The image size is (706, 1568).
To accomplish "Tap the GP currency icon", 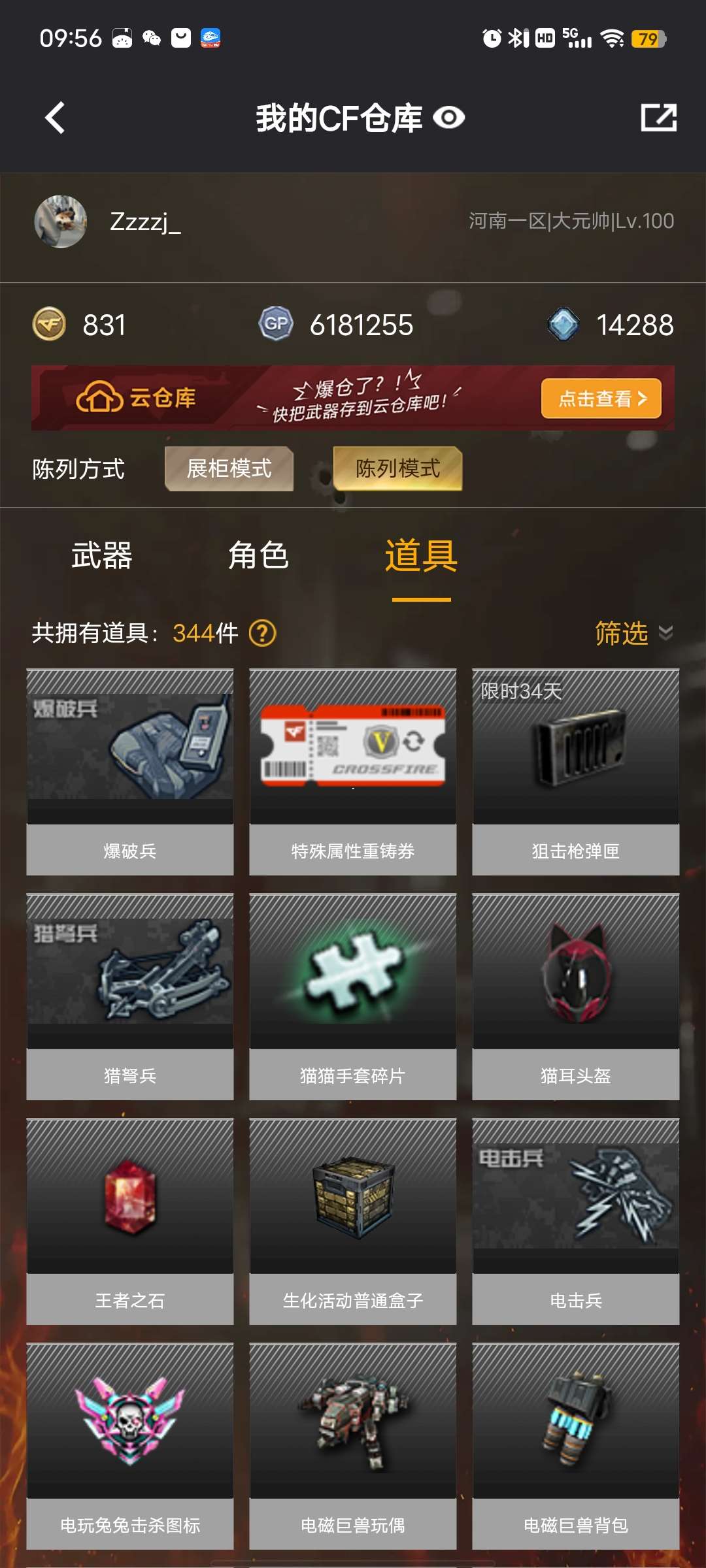I will [276, 324].
